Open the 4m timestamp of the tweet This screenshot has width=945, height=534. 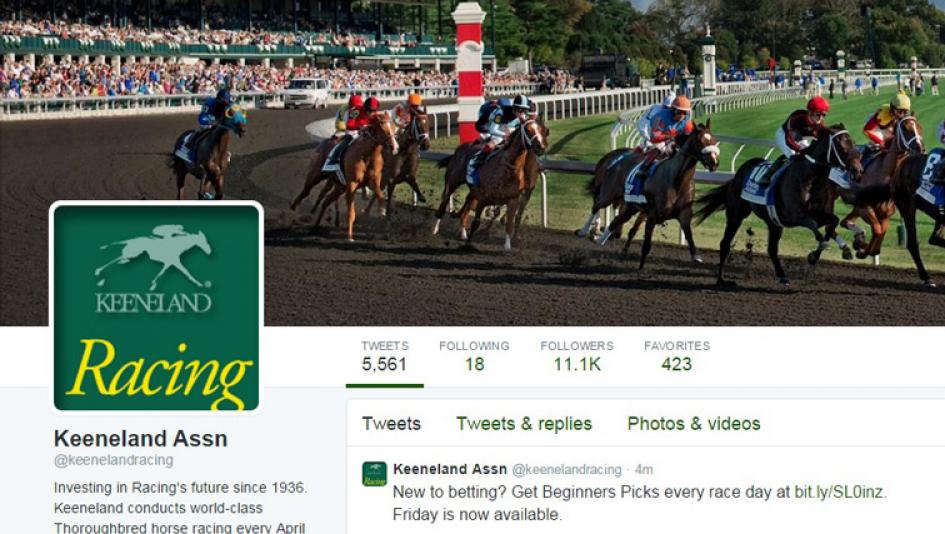[644, 470]
